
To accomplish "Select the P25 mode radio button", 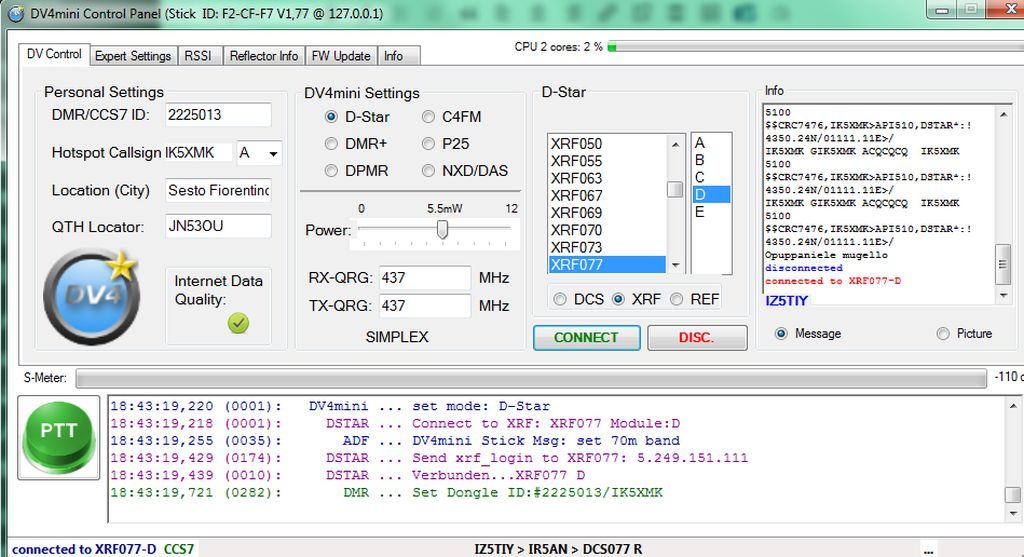I will (x=428, y=144).
